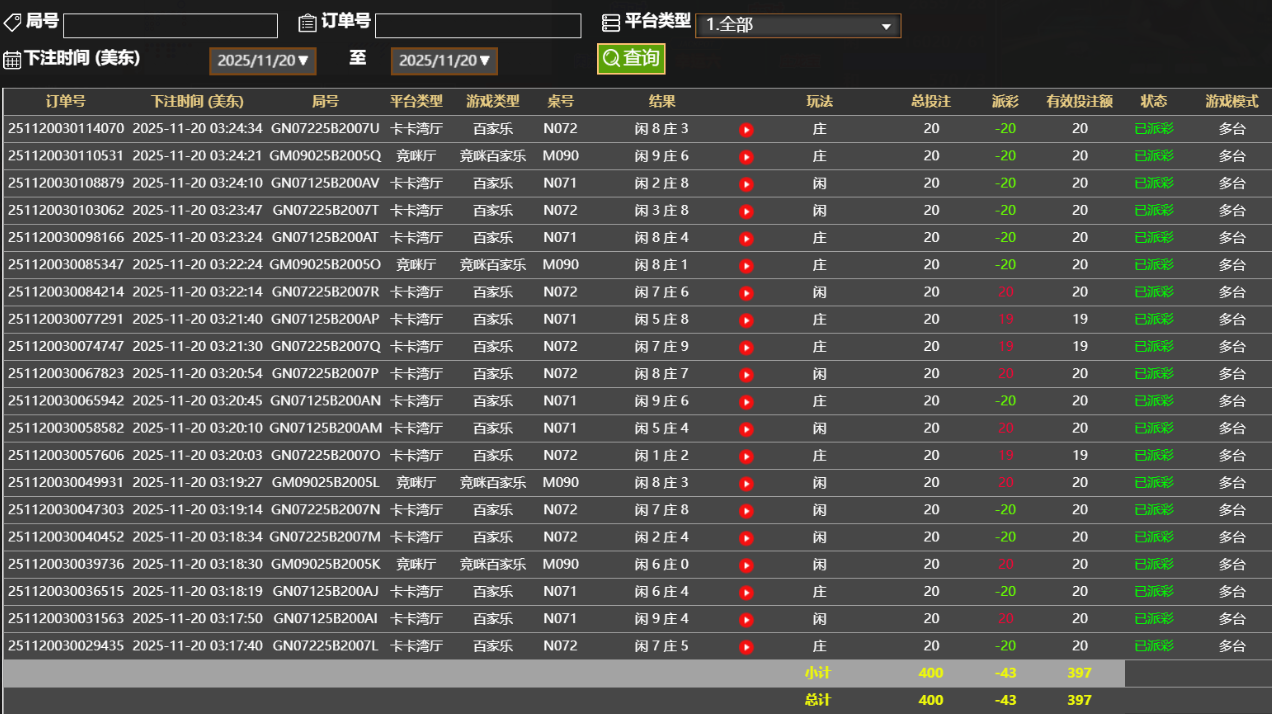This screenshot has width=1272, height=714.
Task: Expand the end date picker after 至
Action: (x=444, y=61)
